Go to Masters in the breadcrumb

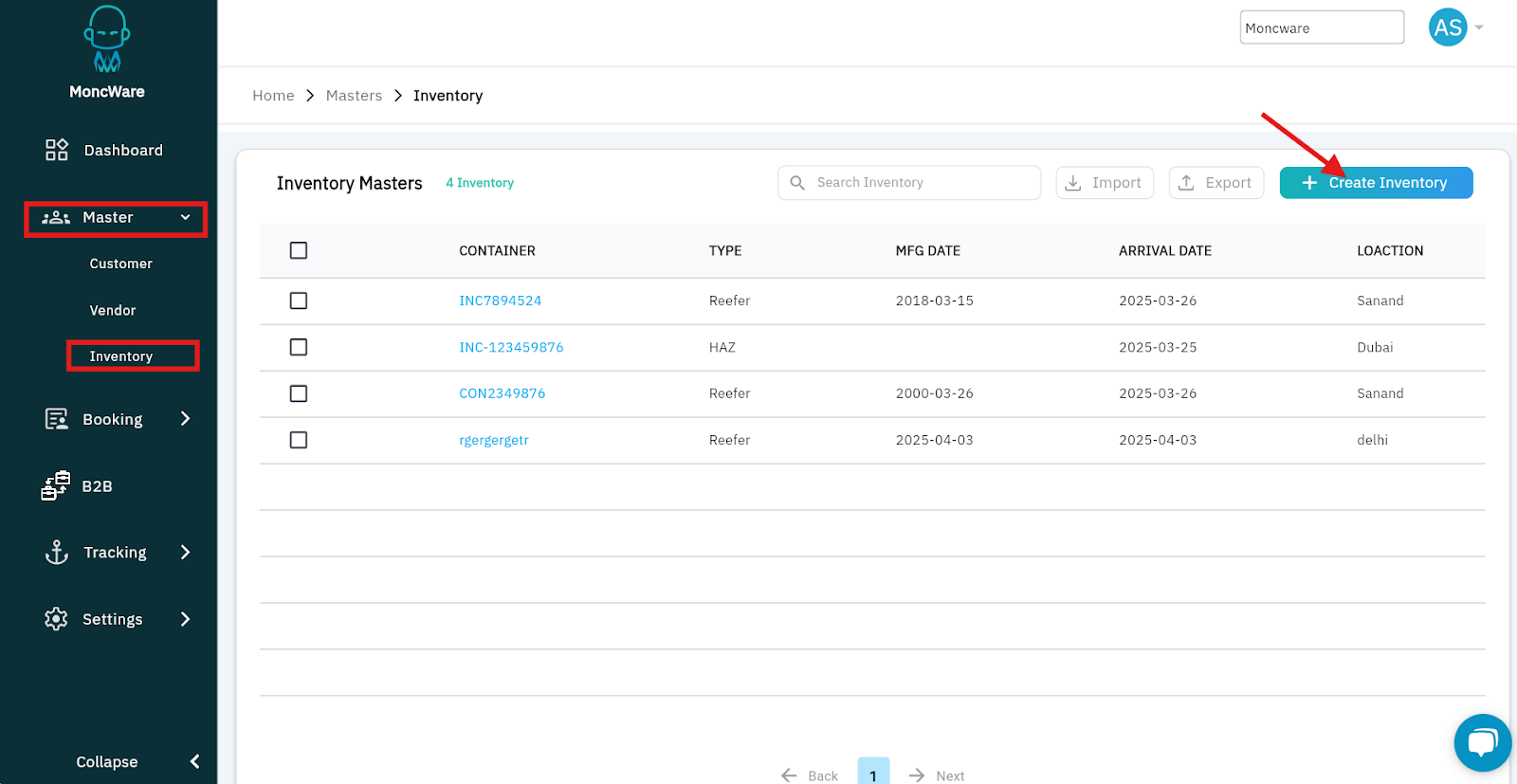tap(354, 96)
